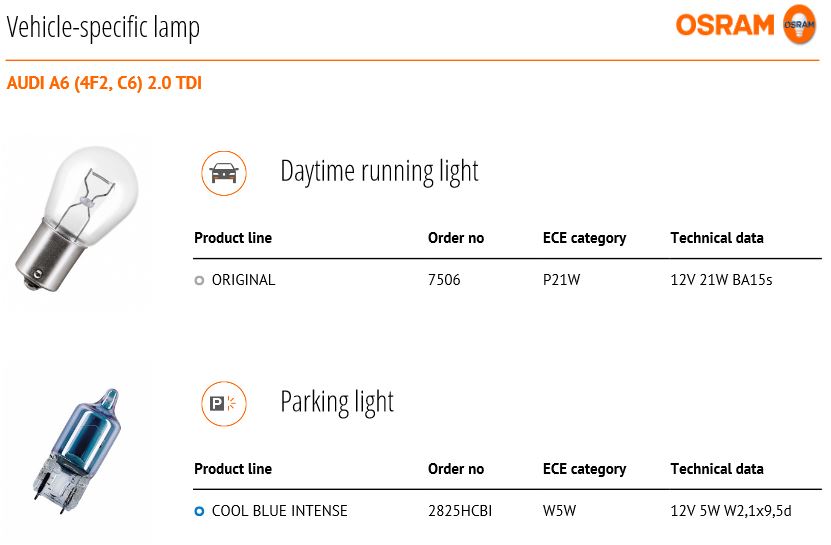Click the 12V 5W W2,1x9,5d technical data
This screenshot has width=831, height=545.
731,511
